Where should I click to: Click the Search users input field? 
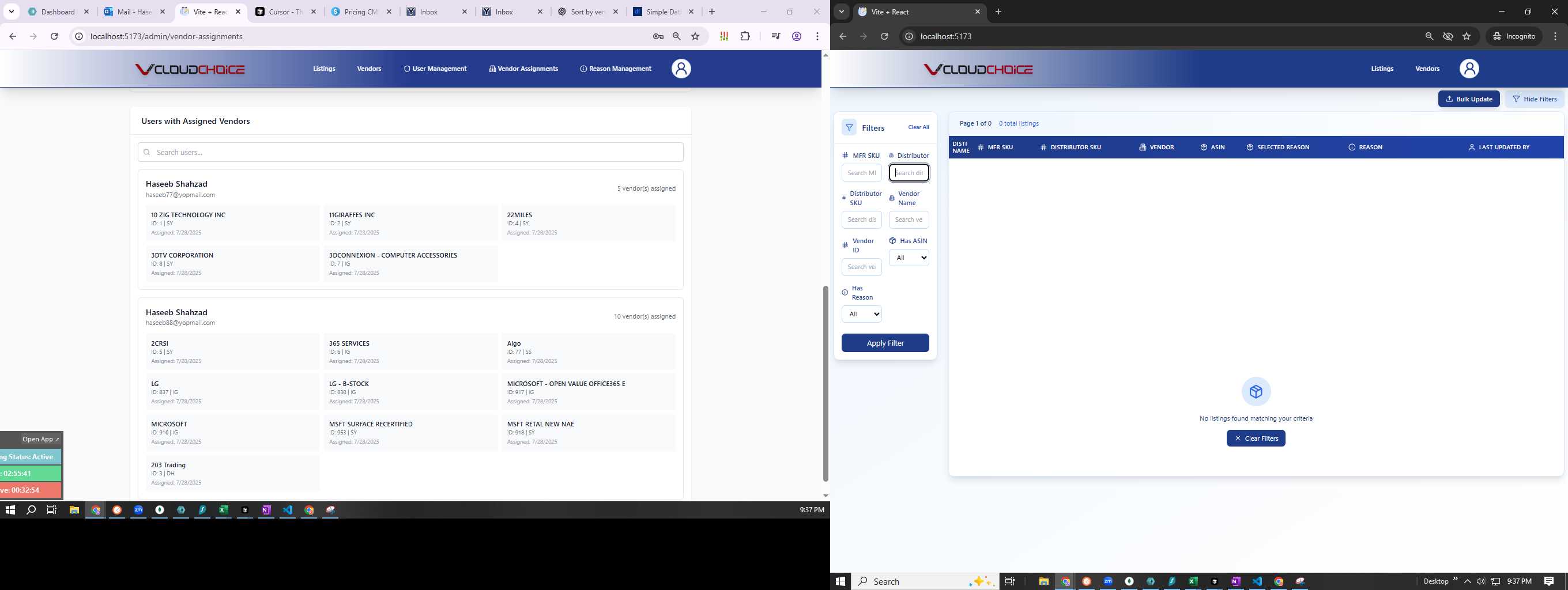pyautogui.click(x=410, y=152)
